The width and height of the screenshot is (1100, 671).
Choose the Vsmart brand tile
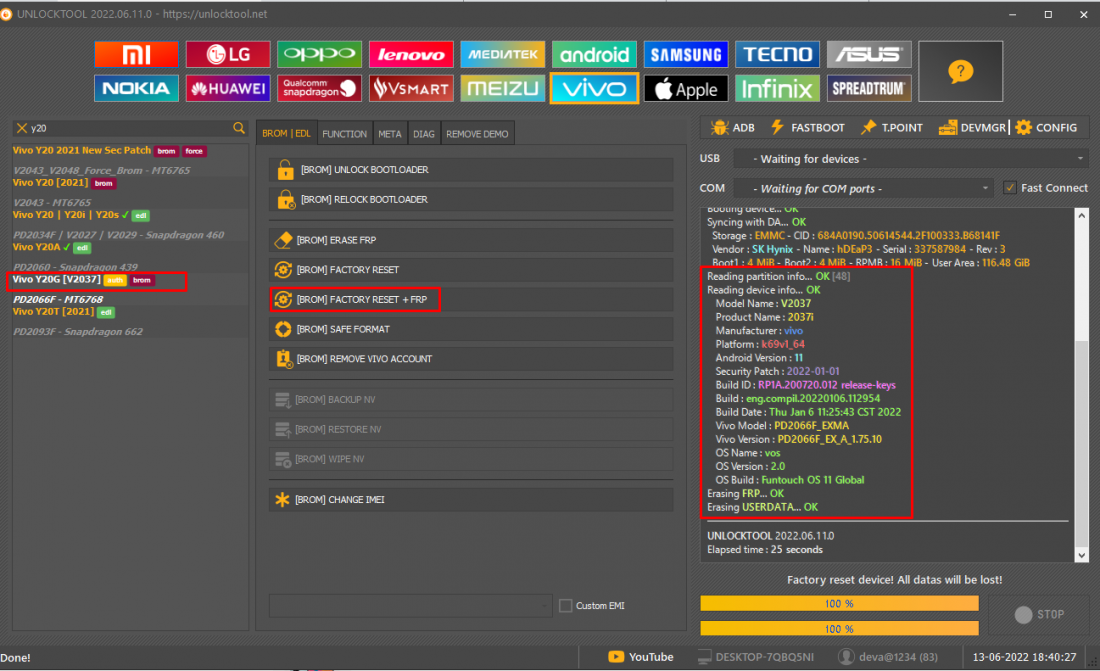coord(411,88)
